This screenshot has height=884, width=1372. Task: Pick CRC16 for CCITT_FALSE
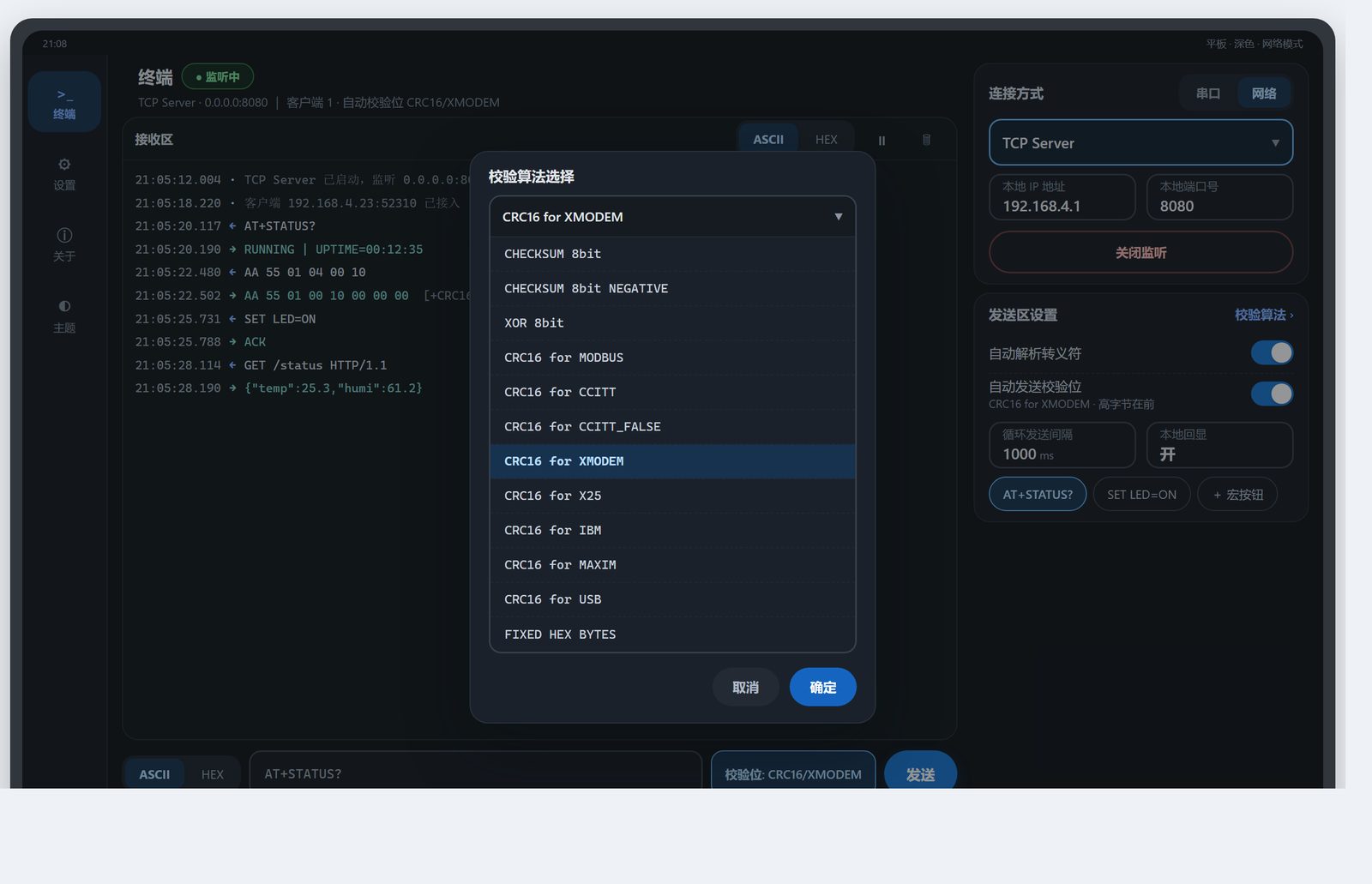pyautogui.click(x=672, y=426)
